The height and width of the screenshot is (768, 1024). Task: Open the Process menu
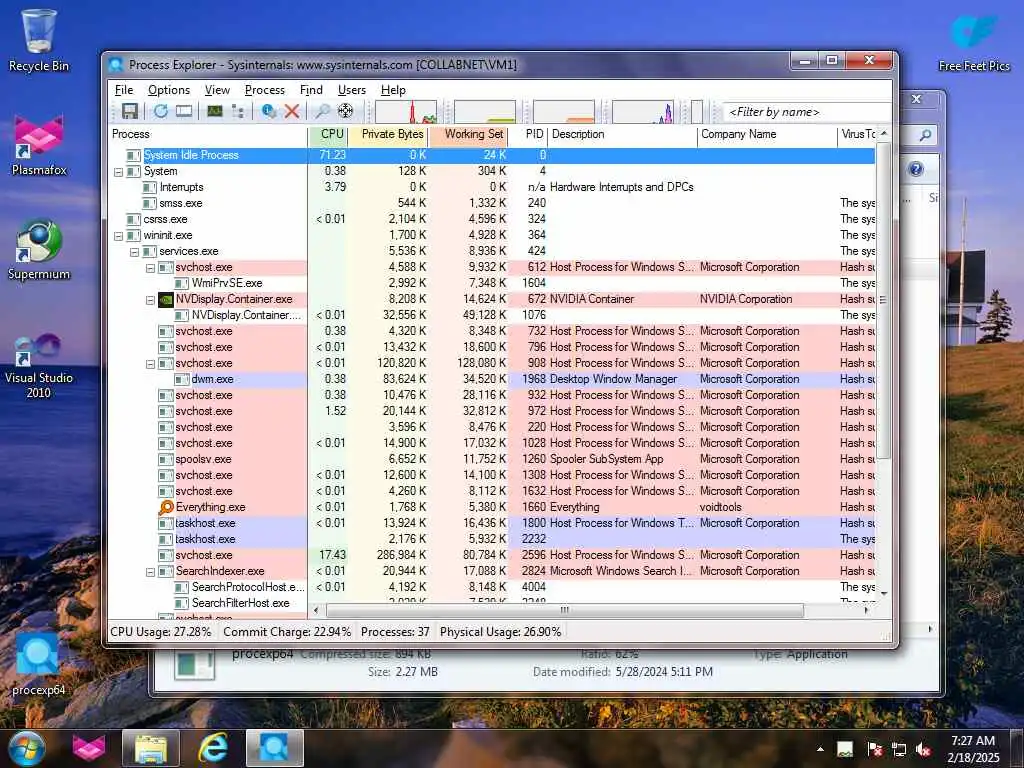264,90
